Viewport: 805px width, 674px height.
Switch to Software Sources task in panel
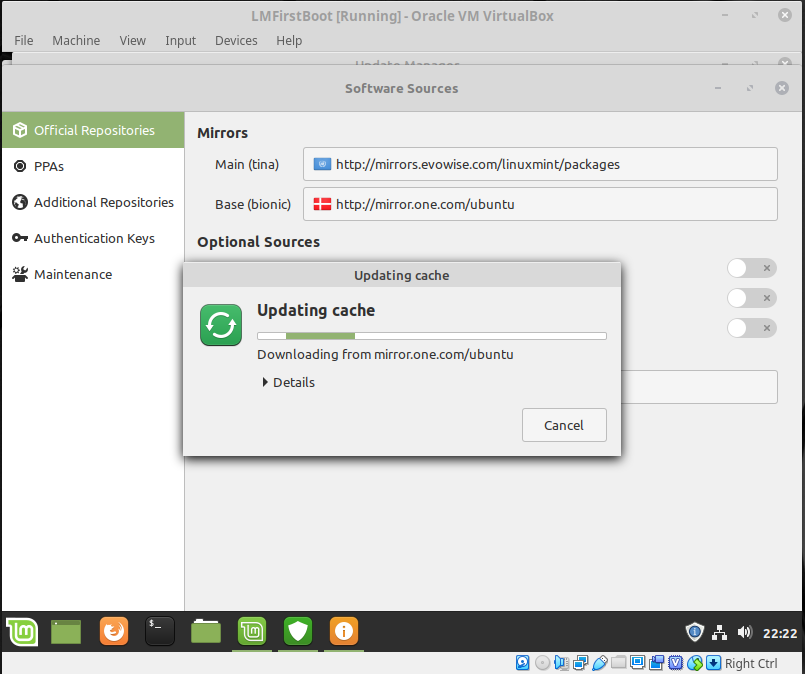click(252, 631)
